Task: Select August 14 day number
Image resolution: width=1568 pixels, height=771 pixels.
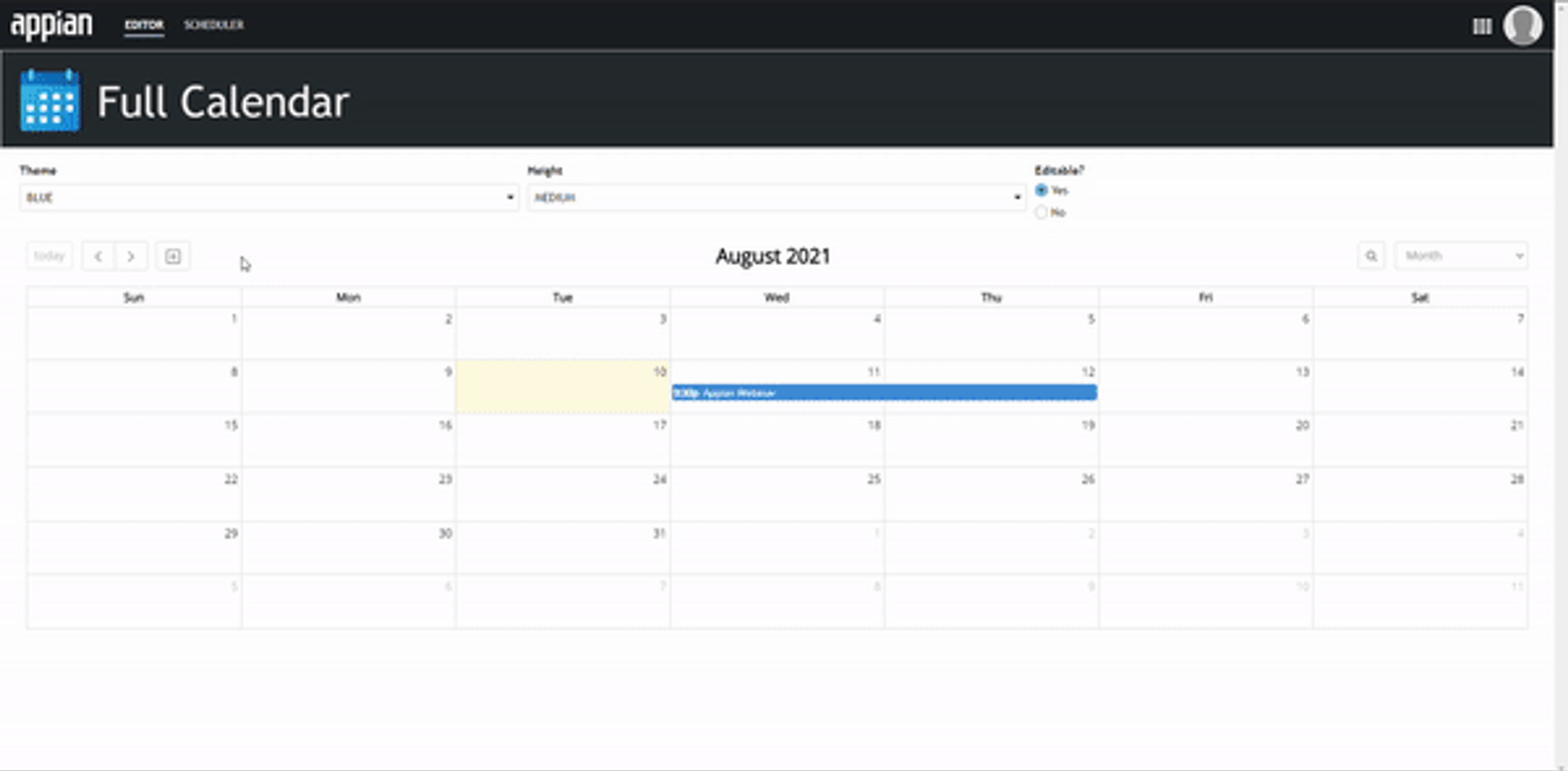Action: tap(1517, 372)
